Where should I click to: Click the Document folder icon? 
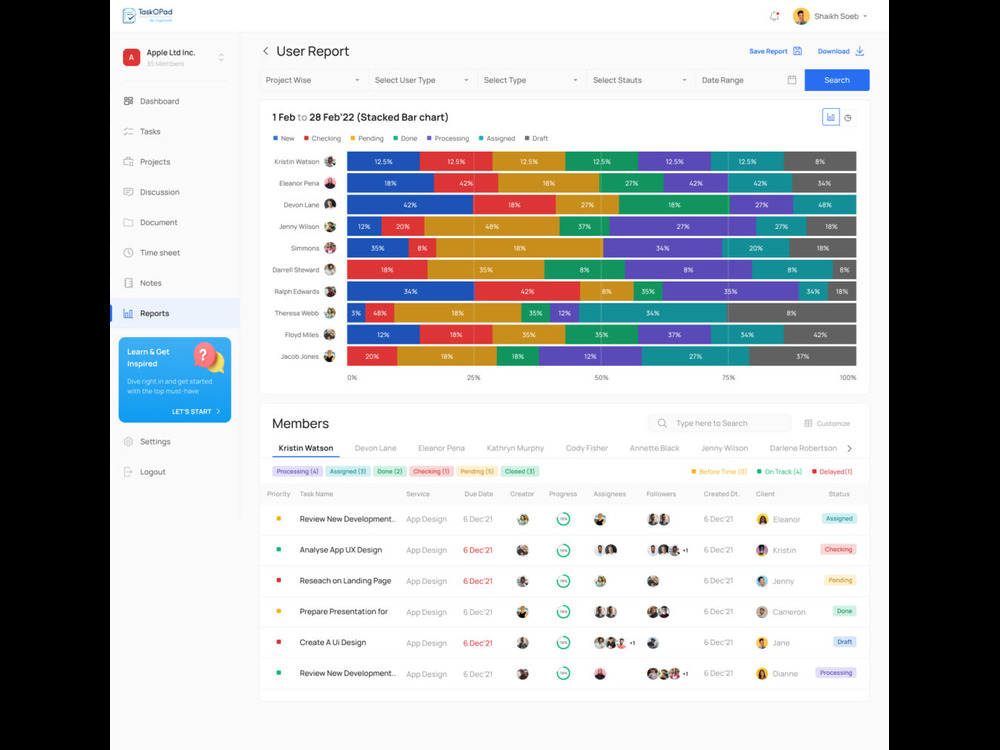pos(128,222)
